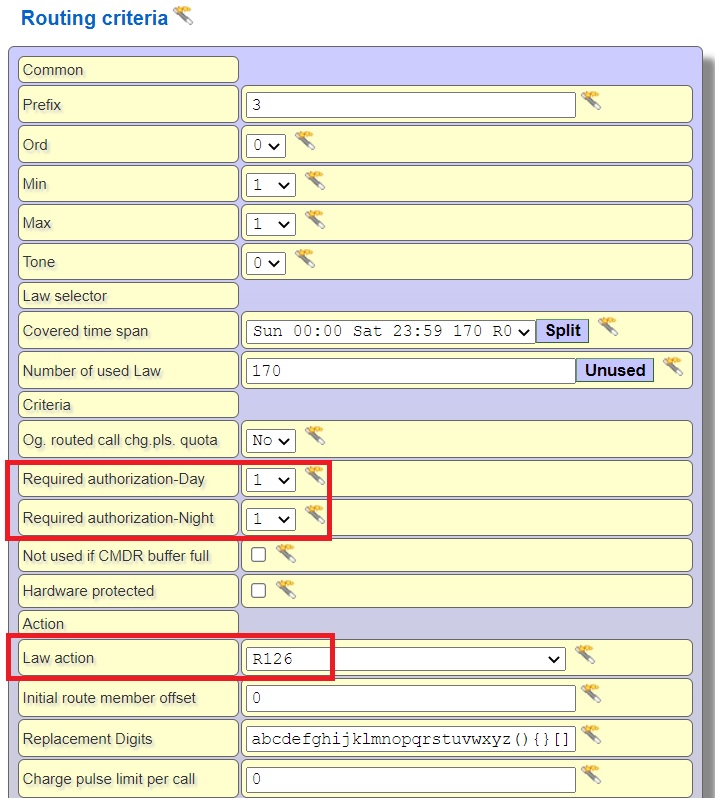Open Og. routed call chg.pls. quota dropdown
715x798 pixels.
[271, 440]
